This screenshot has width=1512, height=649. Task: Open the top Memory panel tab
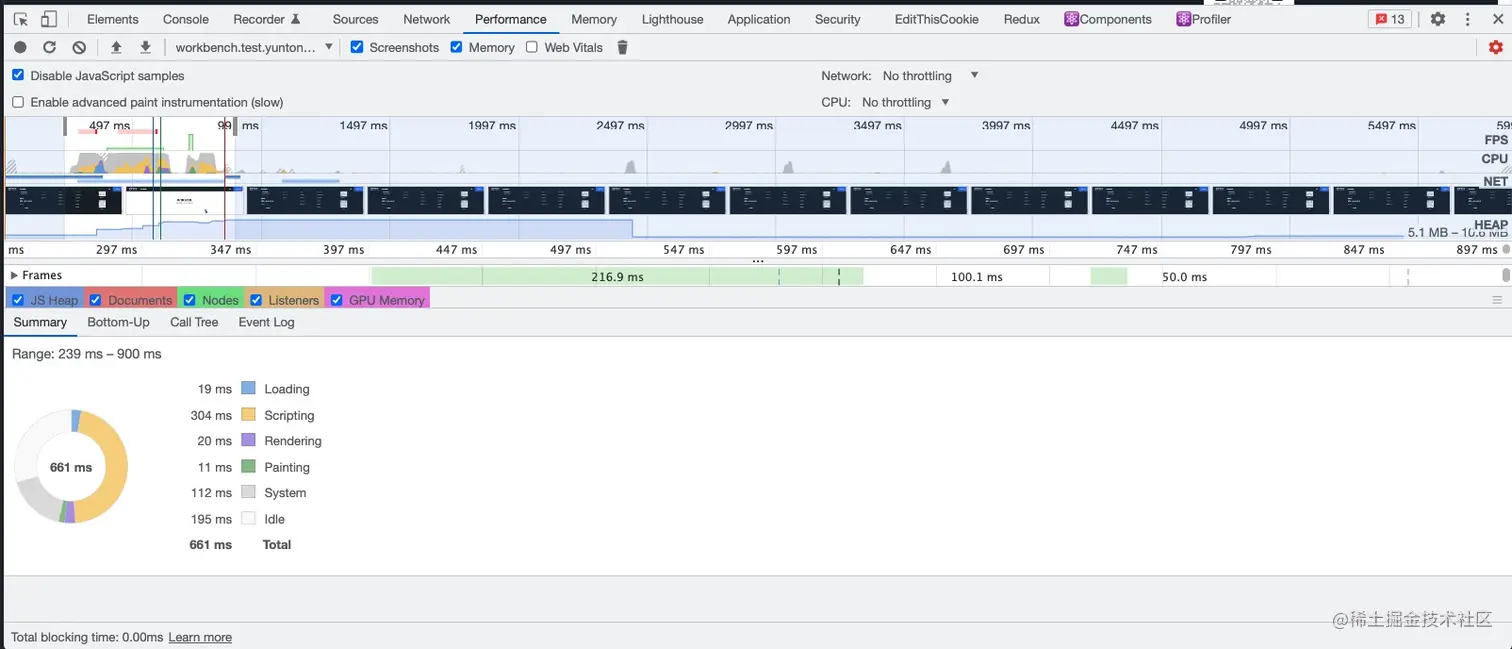point(594,19)
